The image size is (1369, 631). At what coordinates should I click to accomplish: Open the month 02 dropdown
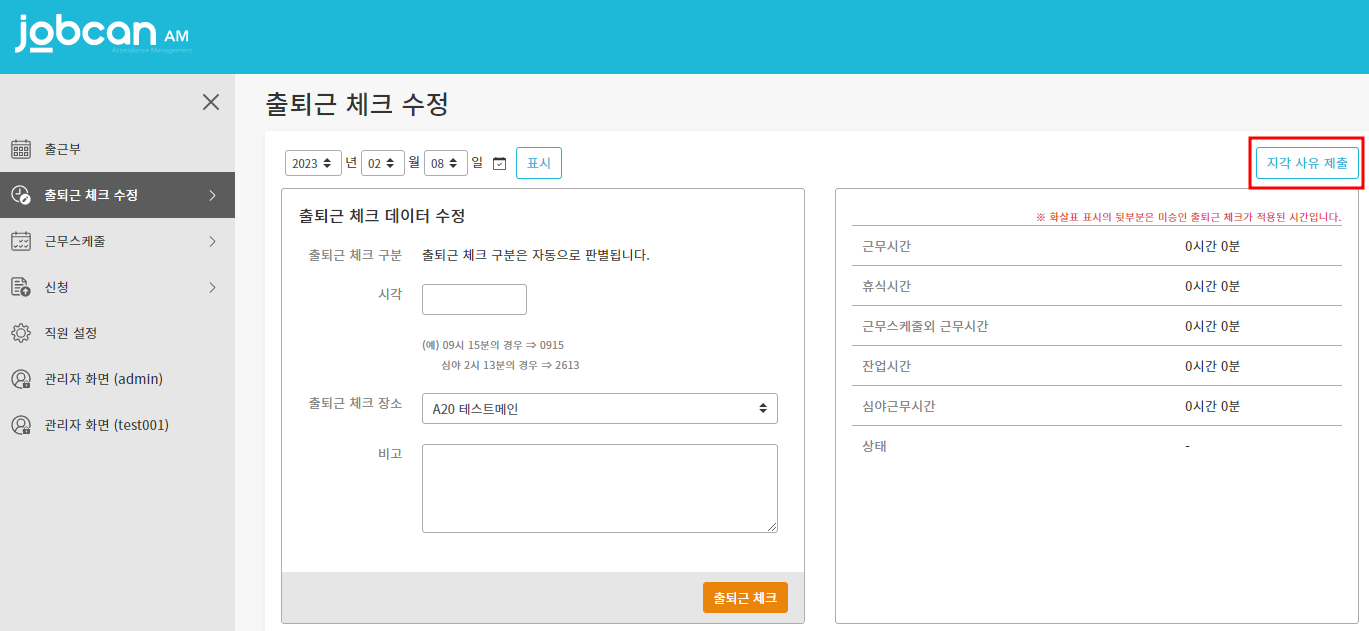coord(382,163)
